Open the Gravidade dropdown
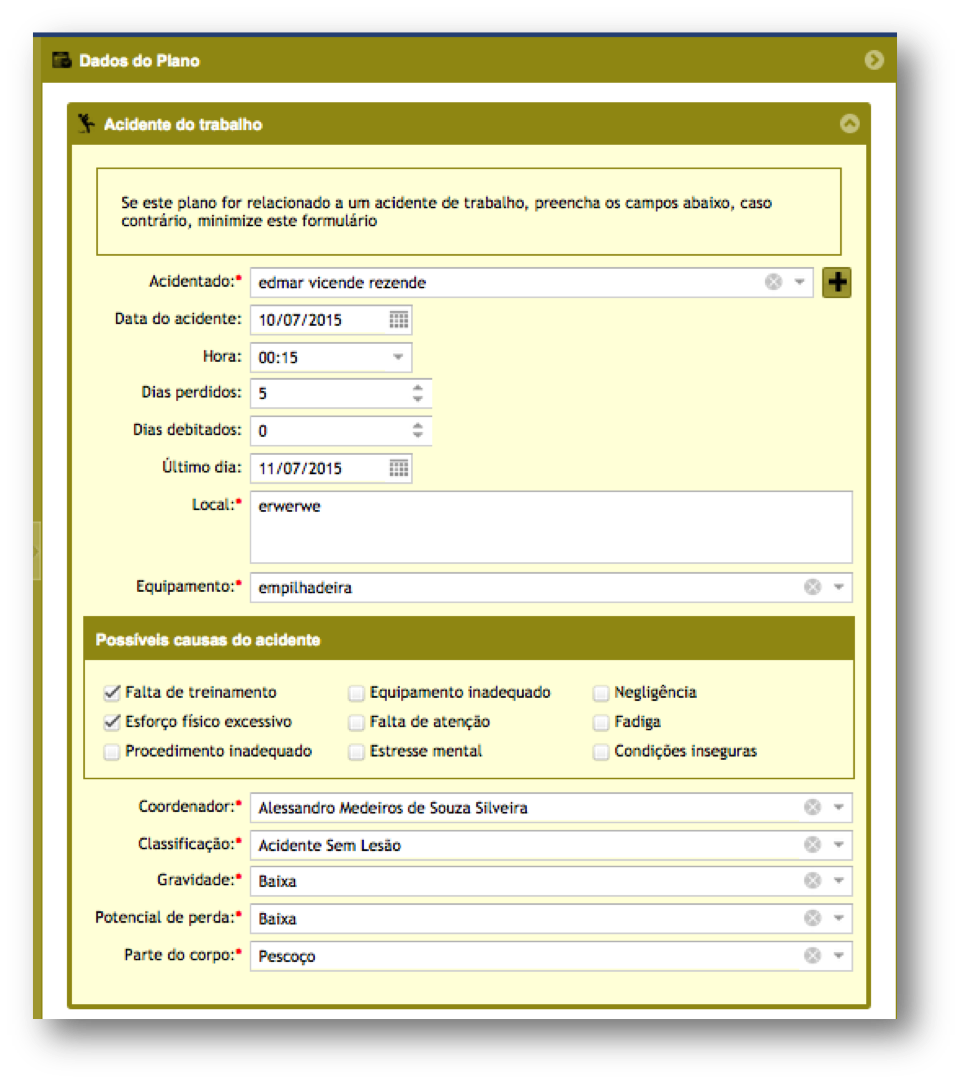This screenshot has height=1084, width=962. [838, 881]
